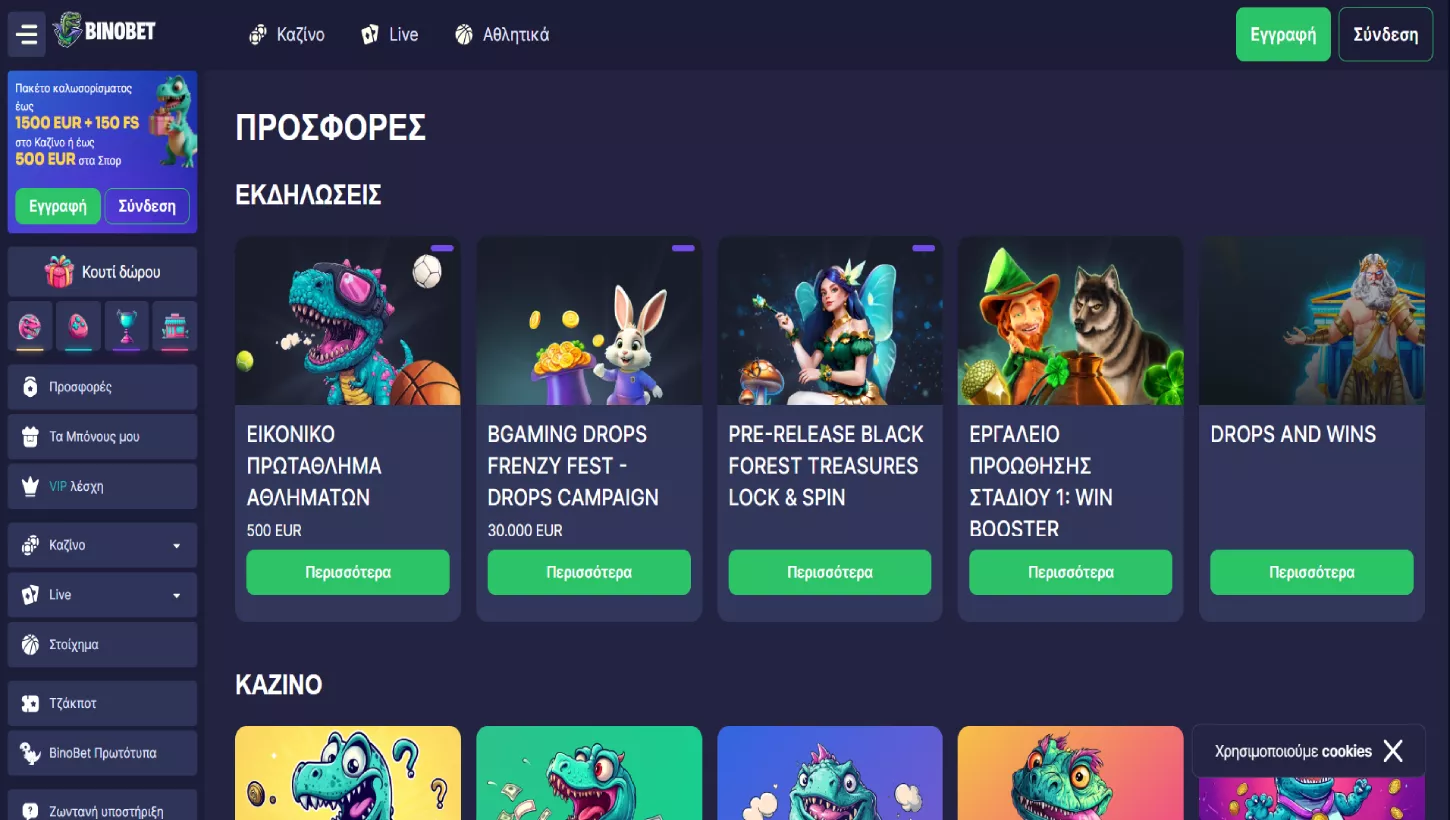The image size is (1450, 820).
Task: Click the egg icon in sidebar
Action: point(78,326)
